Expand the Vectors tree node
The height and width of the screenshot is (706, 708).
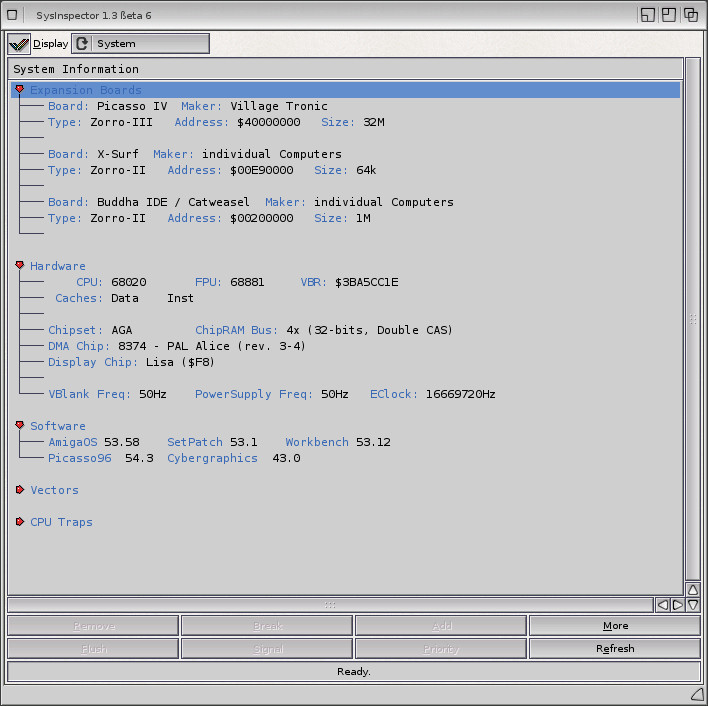[x=19, y=490]
